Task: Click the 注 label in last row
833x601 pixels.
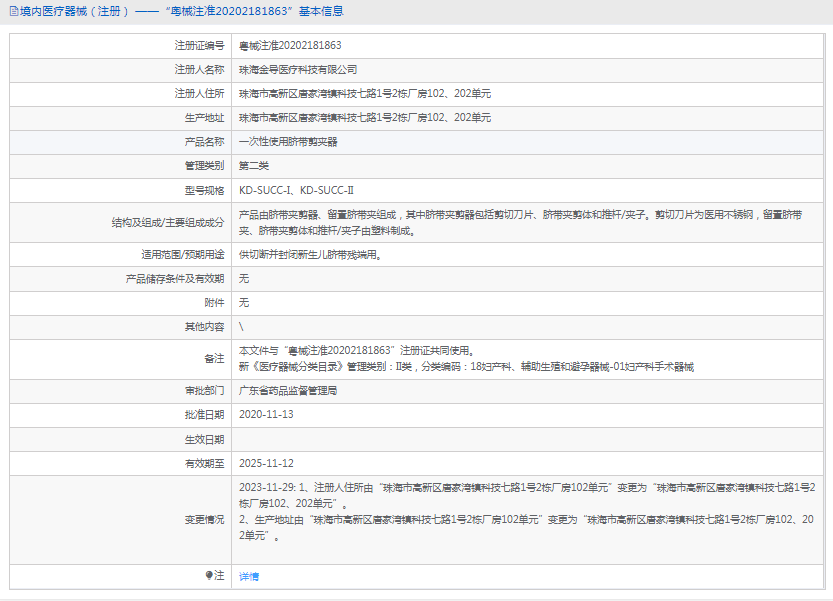Action: 219,575
